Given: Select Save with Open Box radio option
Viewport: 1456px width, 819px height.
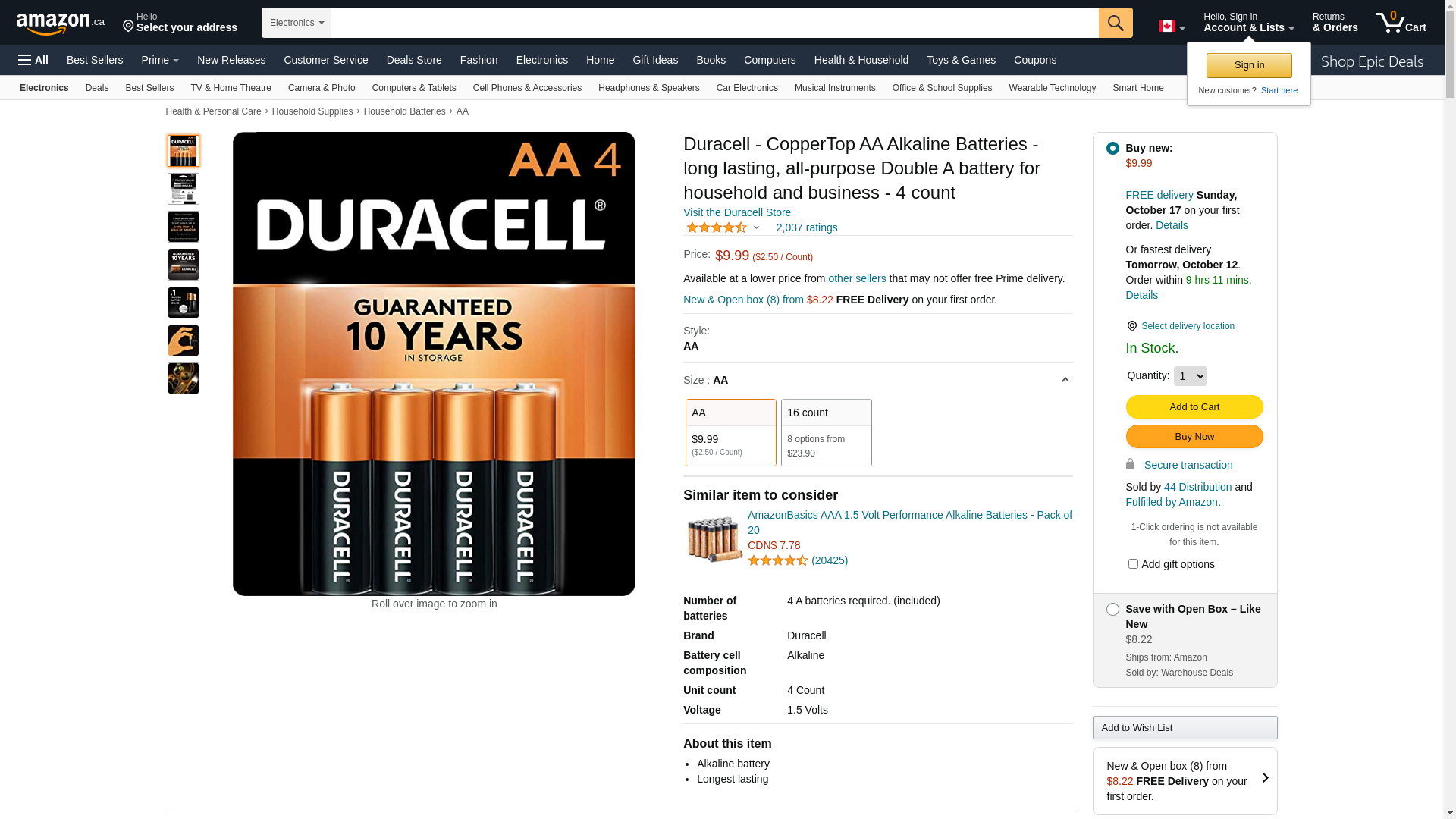Looking at the screenshot, I should pyautogui.click(x=1112, y=609).
